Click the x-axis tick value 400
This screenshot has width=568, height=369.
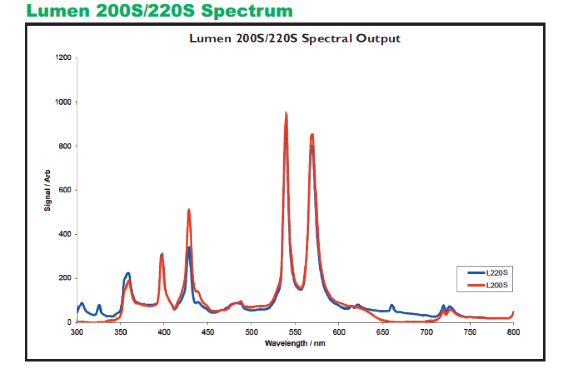pos(164,332)
